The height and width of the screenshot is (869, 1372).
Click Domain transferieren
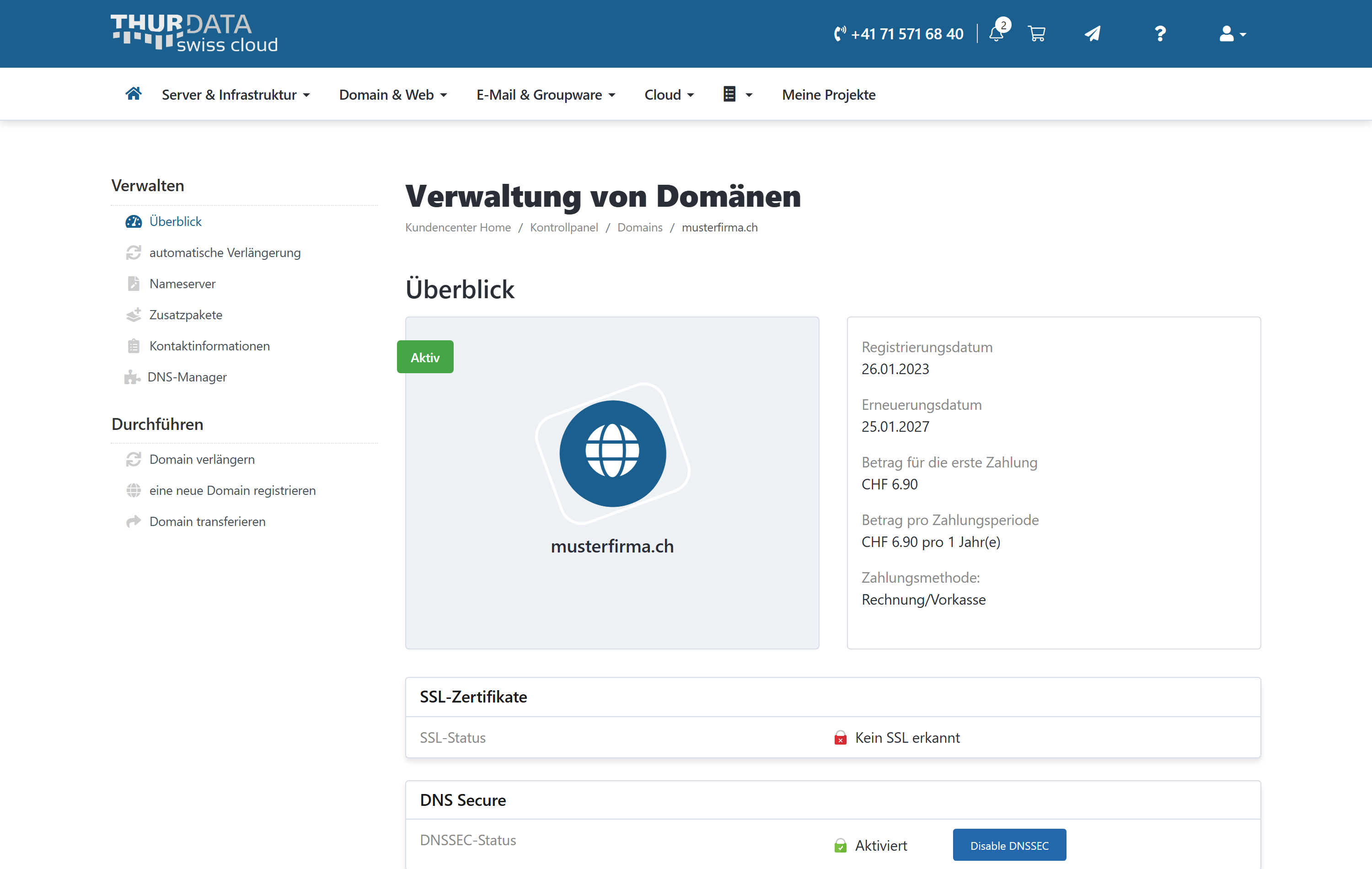(x=207, y=521)
